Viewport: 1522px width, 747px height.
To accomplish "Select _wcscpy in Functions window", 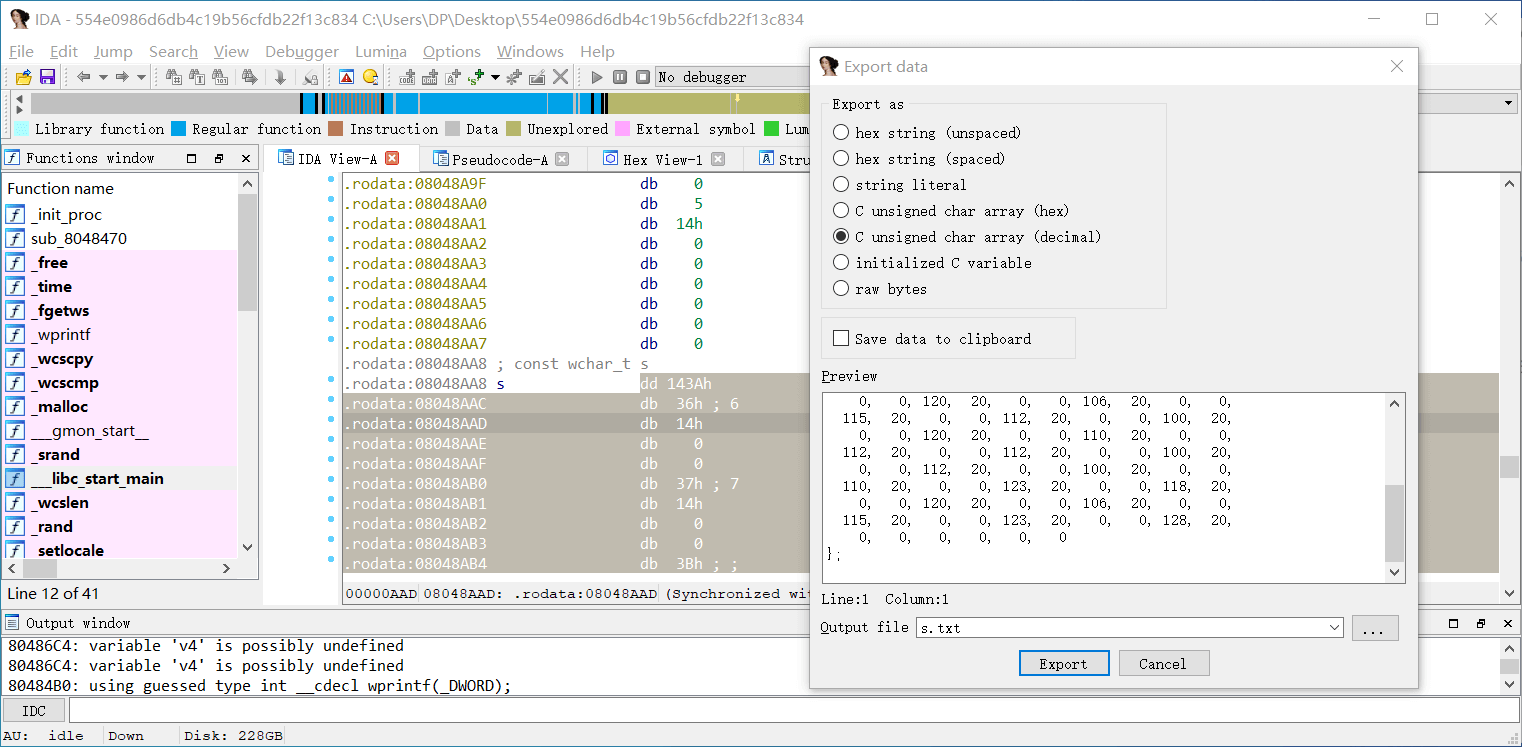I will [62, 358].
